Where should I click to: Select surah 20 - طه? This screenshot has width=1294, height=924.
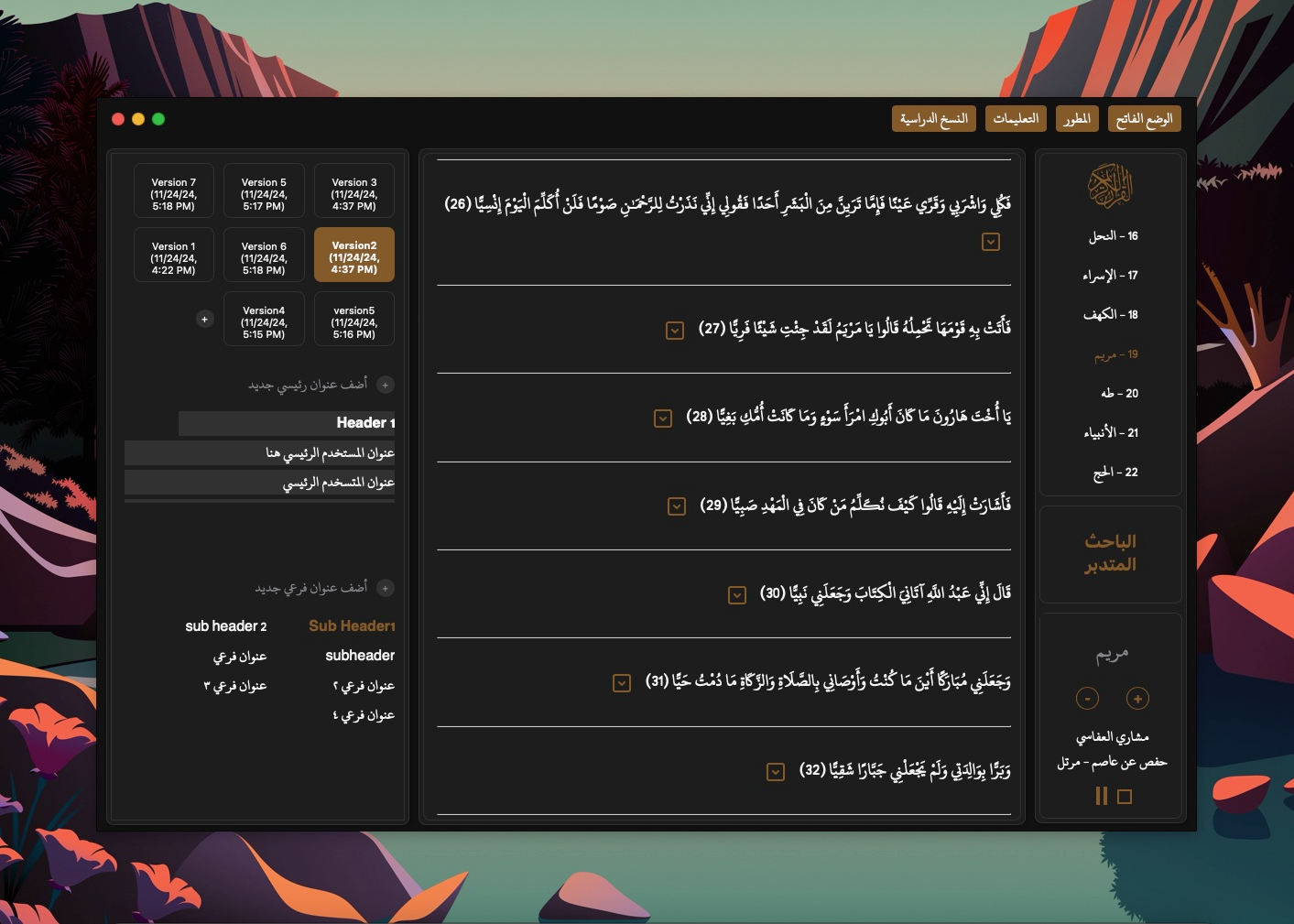pyautogui.click(x=1119, y=394)
